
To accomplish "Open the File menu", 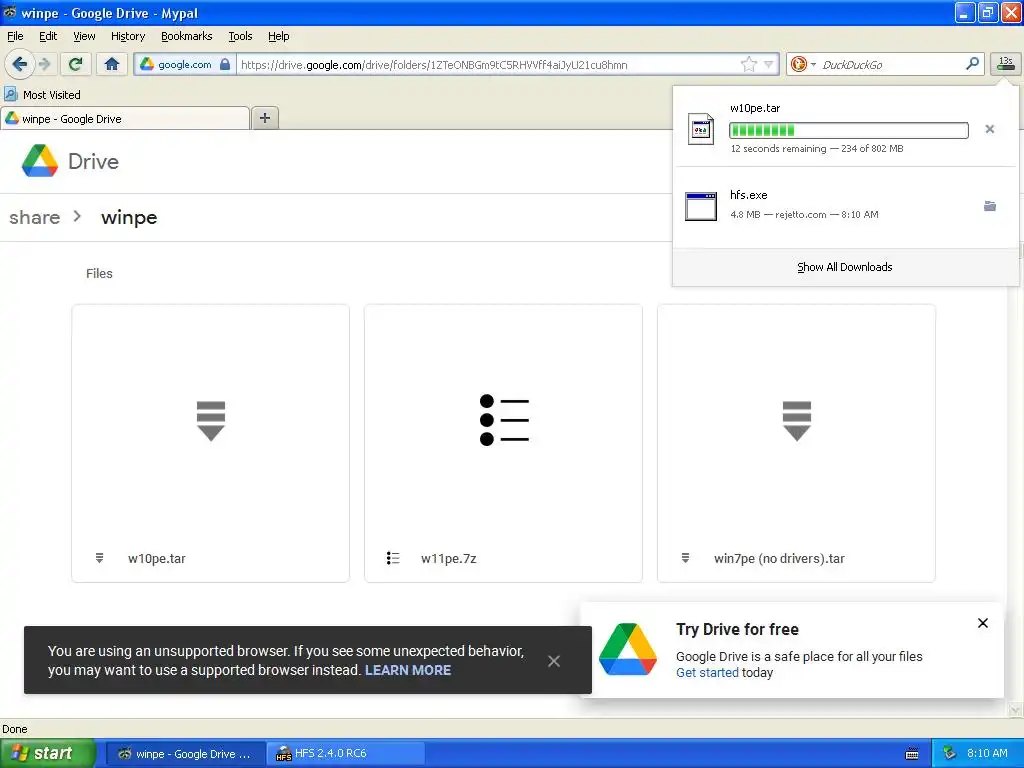I will [x=15, y=36].
